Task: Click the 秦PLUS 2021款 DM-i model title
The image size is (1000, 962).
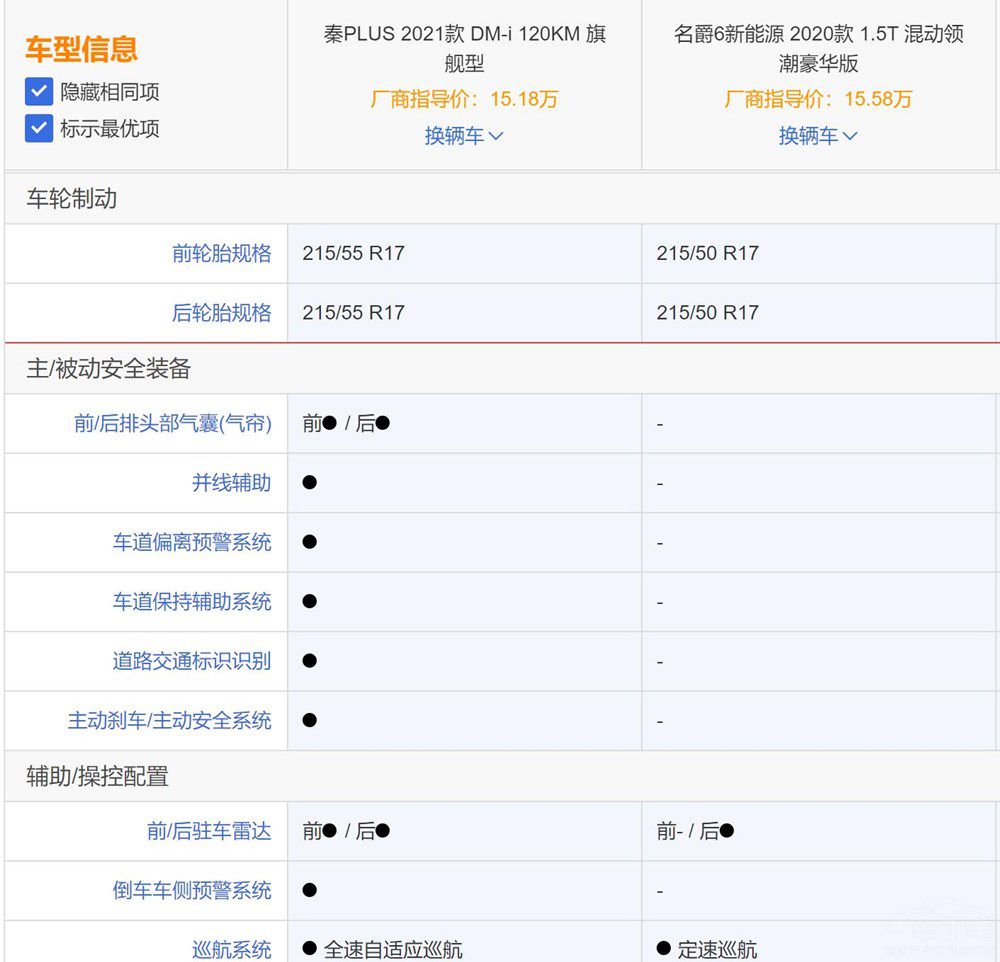Action: click(x=464, y=48)
